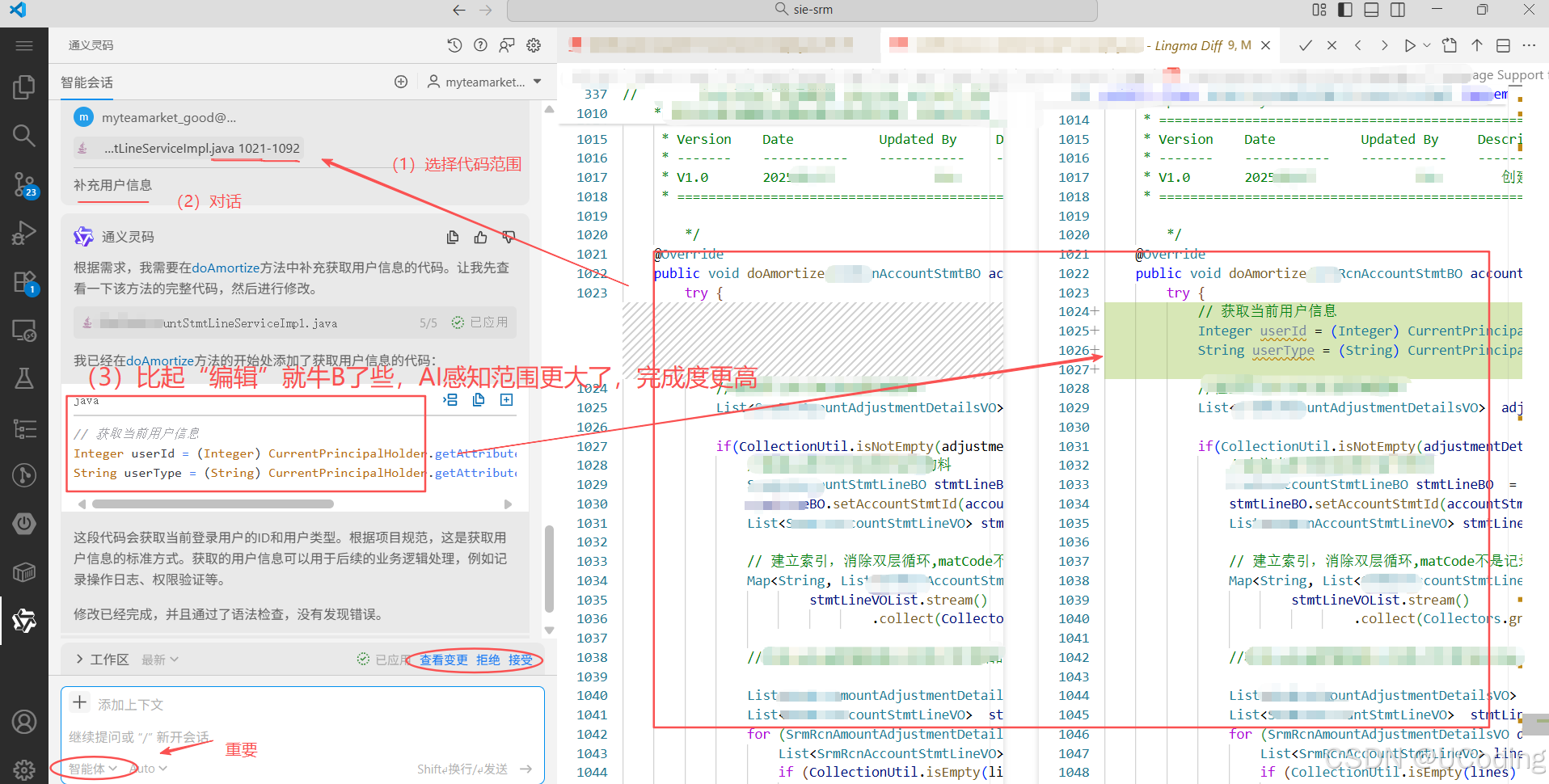Reject diff changes with X icon
Viewport: 1549px width, 784px height.
coord(1332,45)
